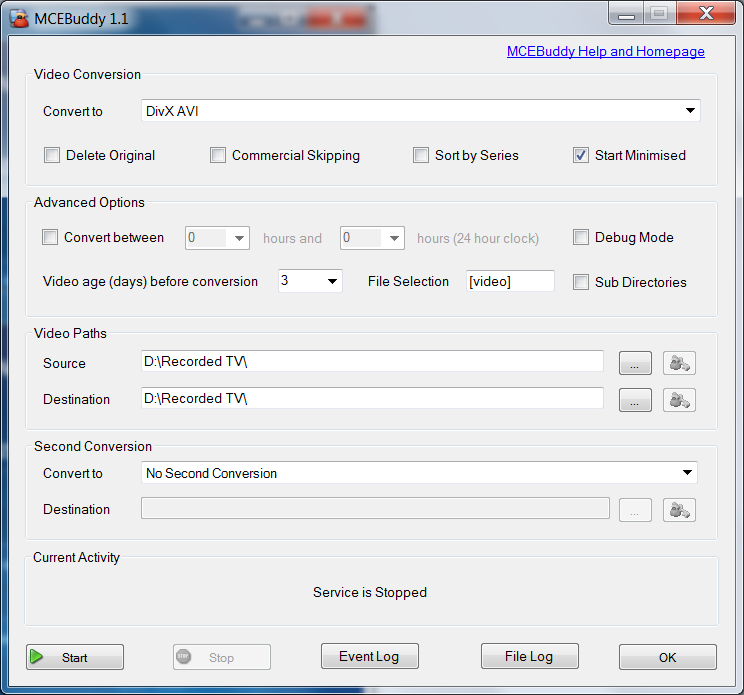Open the No Second Conversion dropdown
This screenshot has width=744, height=695.
click(419, 473)
